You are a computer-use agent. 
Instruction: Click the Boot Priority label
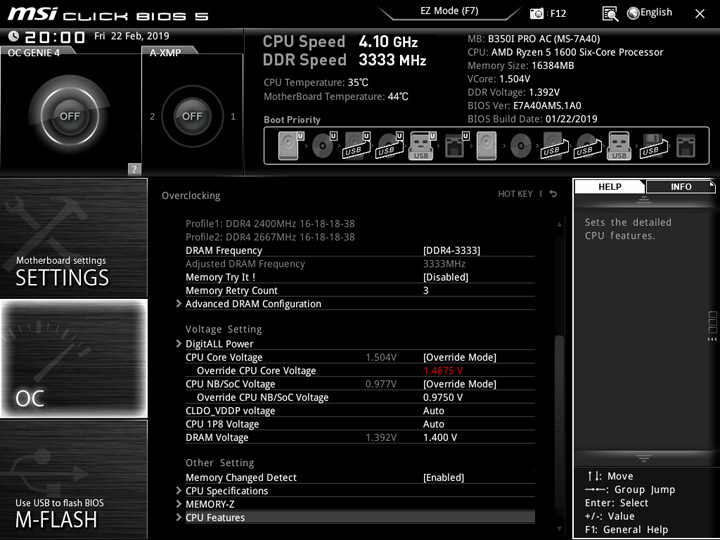click(292, 120)
